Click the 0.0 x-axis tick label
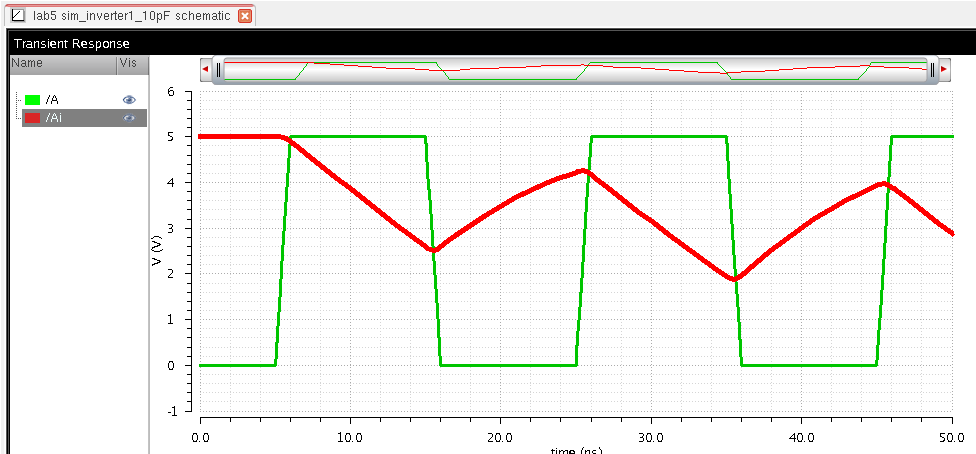This screenshot has height=454, width=976. click(x=200, y=437)
